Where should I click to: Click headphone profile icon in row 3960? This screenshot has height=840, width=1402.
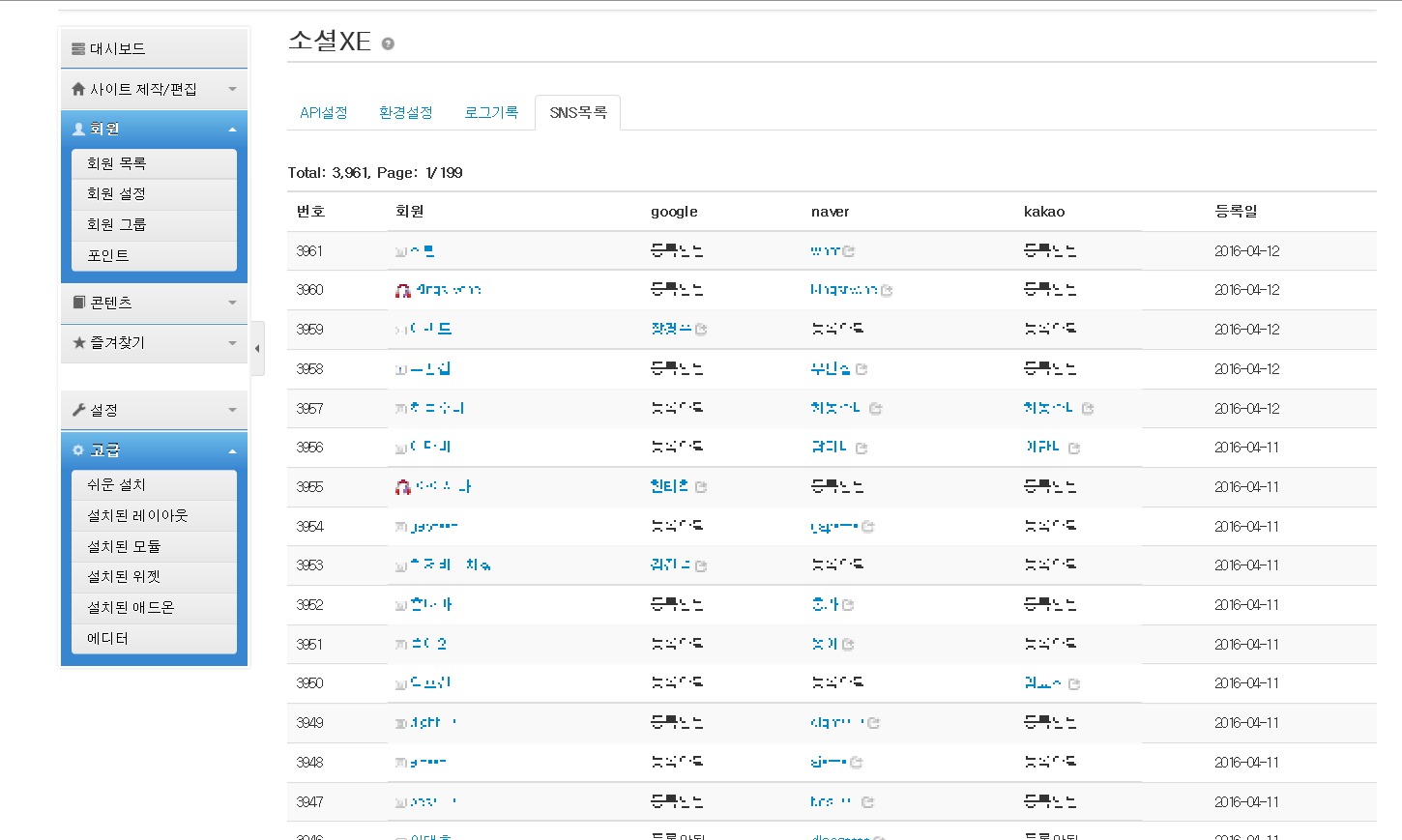[403, 290]
